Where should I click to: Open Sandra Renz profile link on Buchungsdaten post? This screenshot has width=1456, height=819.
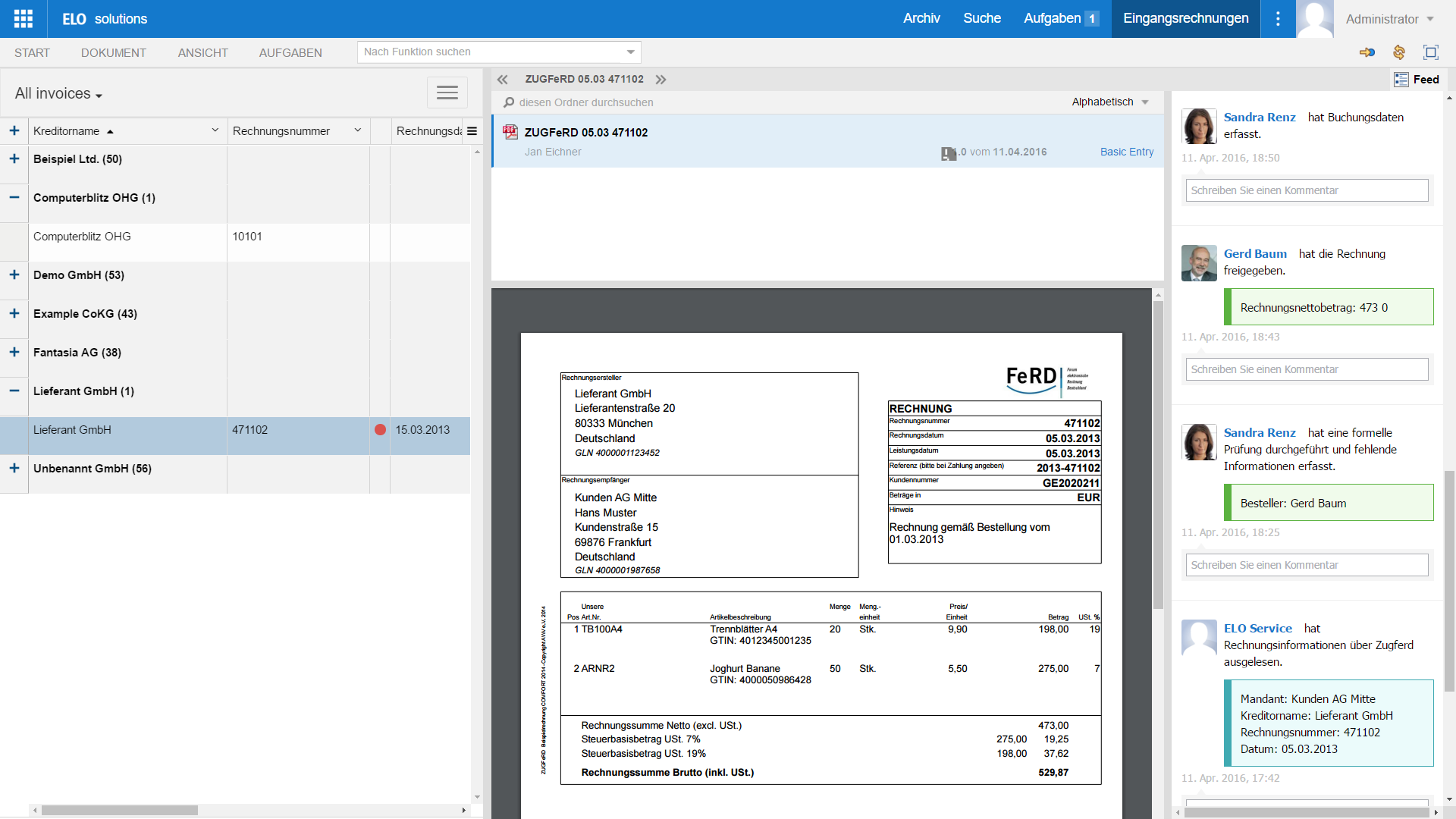tap(1260, 118)
